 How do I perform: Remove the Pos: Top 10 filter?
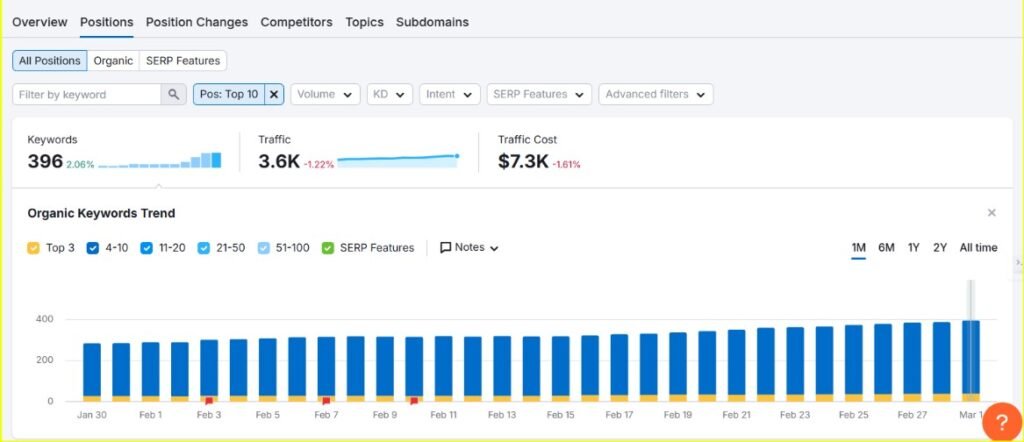click(274, 94)
